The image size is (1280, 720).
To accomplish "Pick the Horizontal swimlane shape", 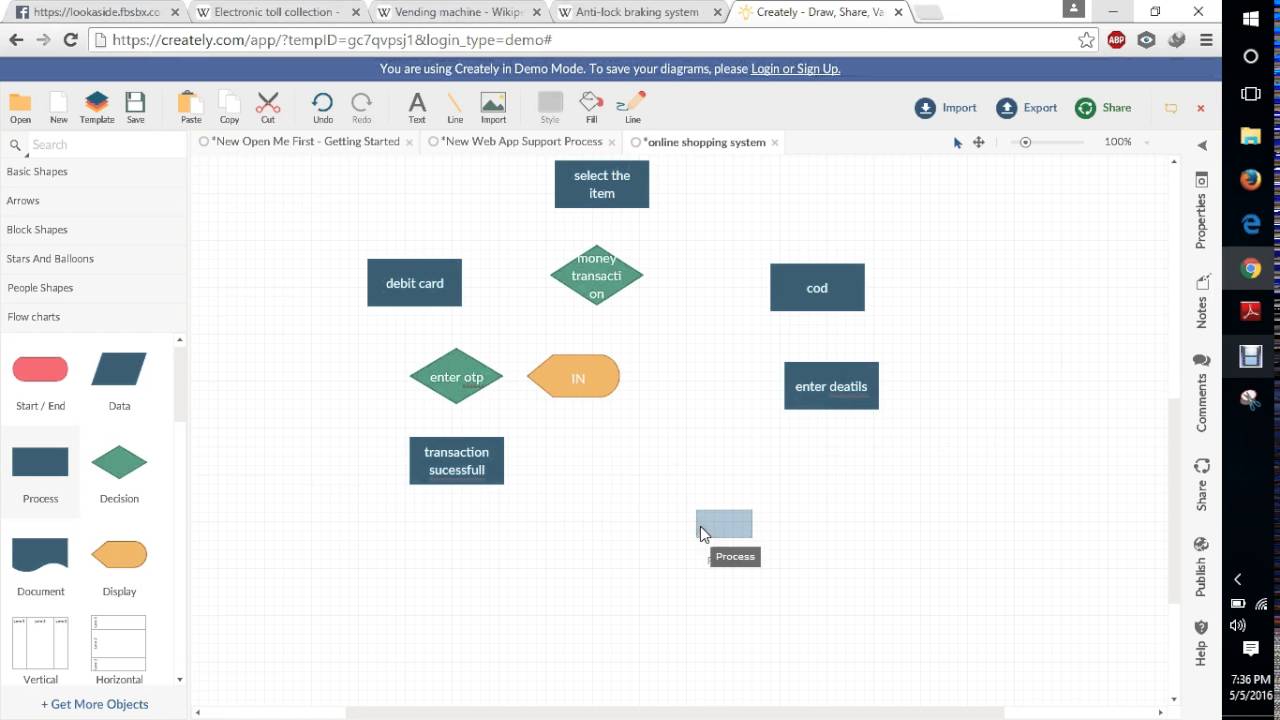I will coord(119,643).
